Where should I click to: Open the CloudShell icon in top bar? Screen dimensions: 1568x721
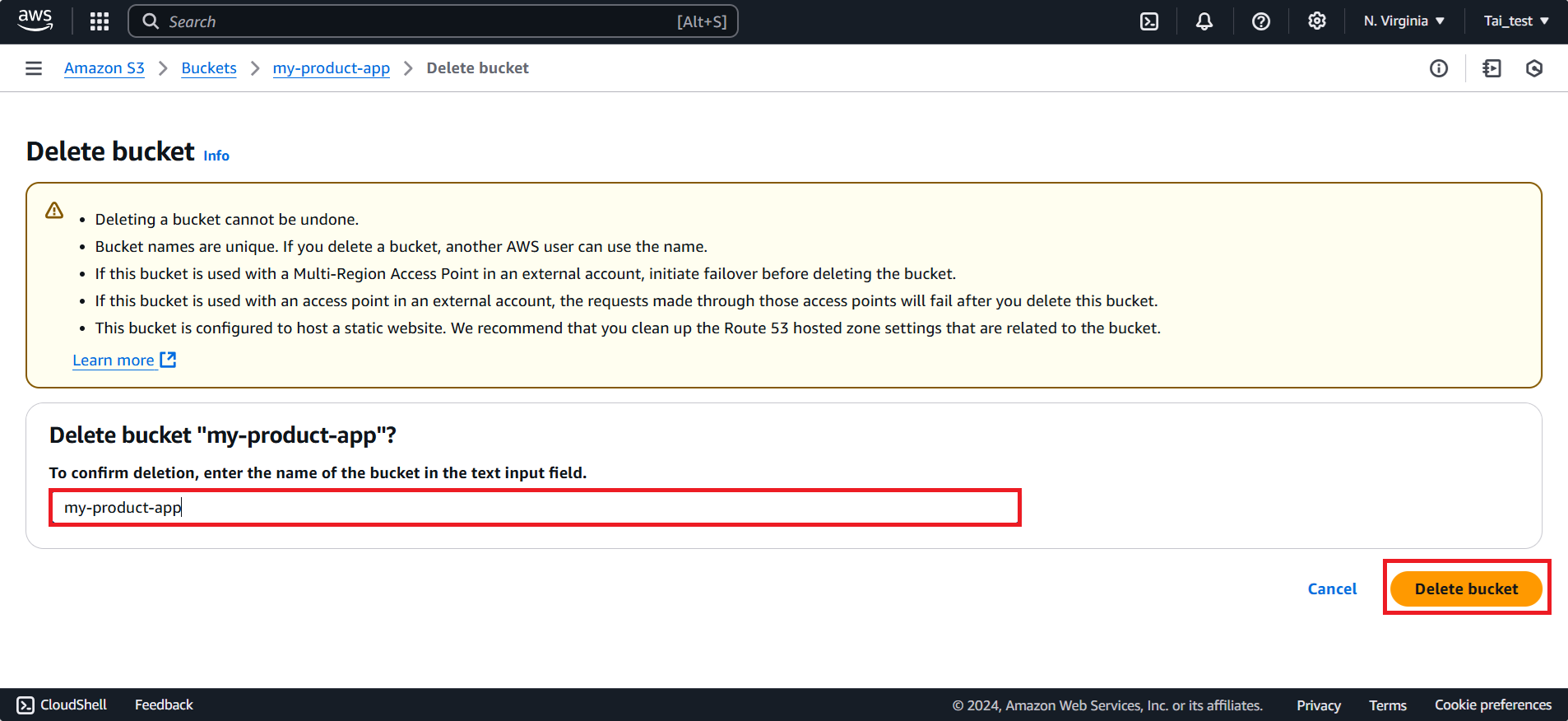pos(1149,21)
